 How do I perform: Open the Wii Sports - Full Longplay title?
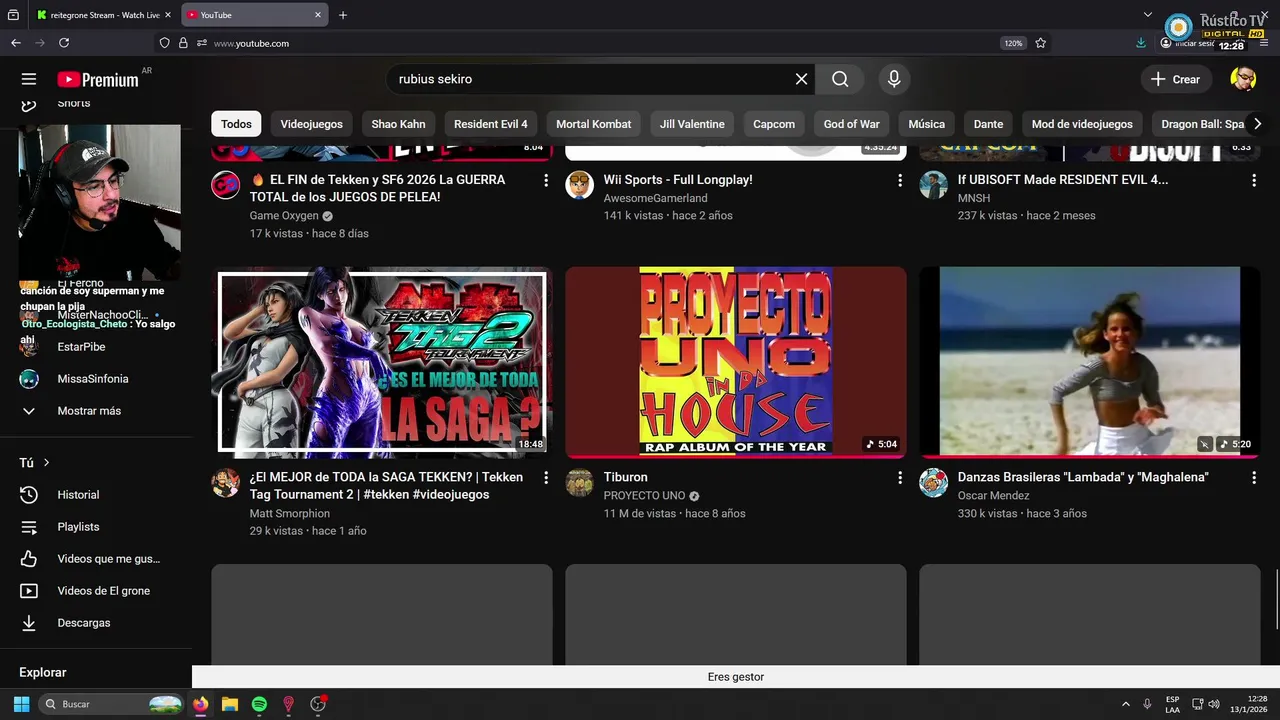[678, 180]
